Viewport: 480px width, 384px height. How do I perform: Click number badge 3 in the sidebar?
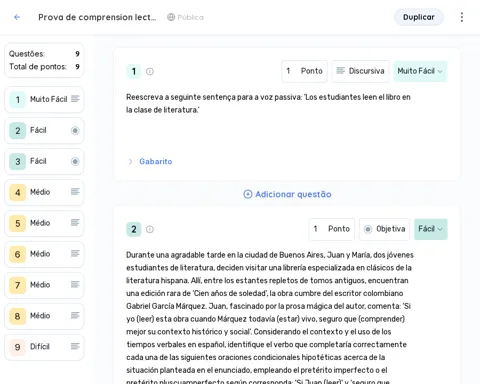click(18, 161)
